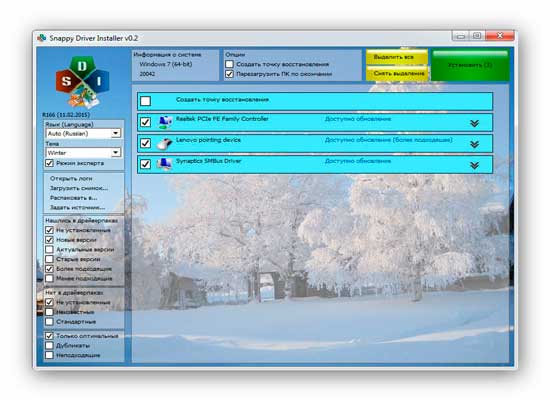
Task: Uncheck Только оптимальные filter
Action: click(49, 336)
